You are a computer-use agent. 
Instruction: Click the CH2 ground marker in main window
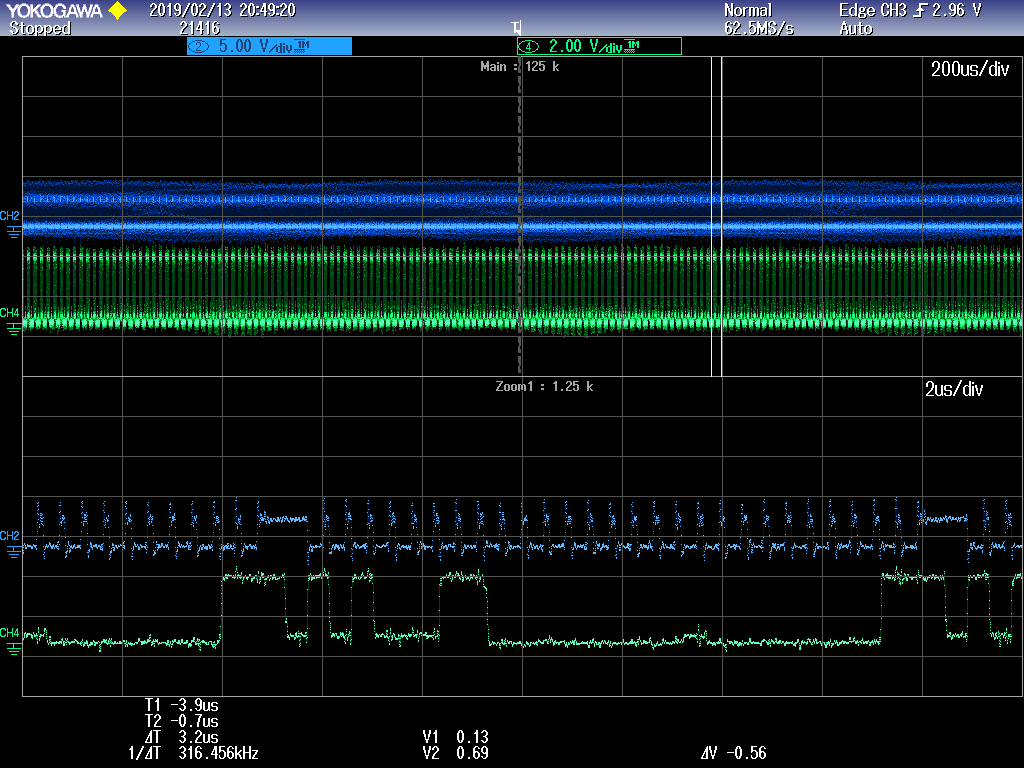click(x=12, y=224)
